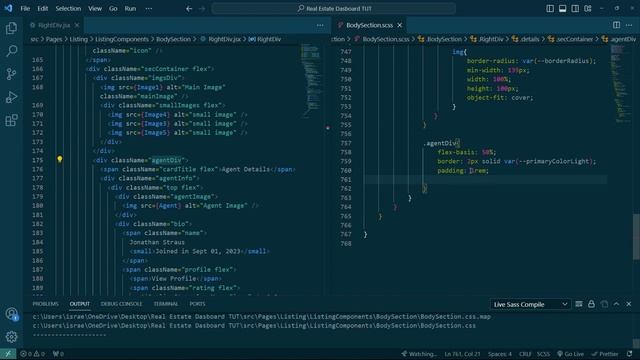Close the bottom panel
This screenshot has width=640, height=360.
pyautogui.click(x=629, y=304)
